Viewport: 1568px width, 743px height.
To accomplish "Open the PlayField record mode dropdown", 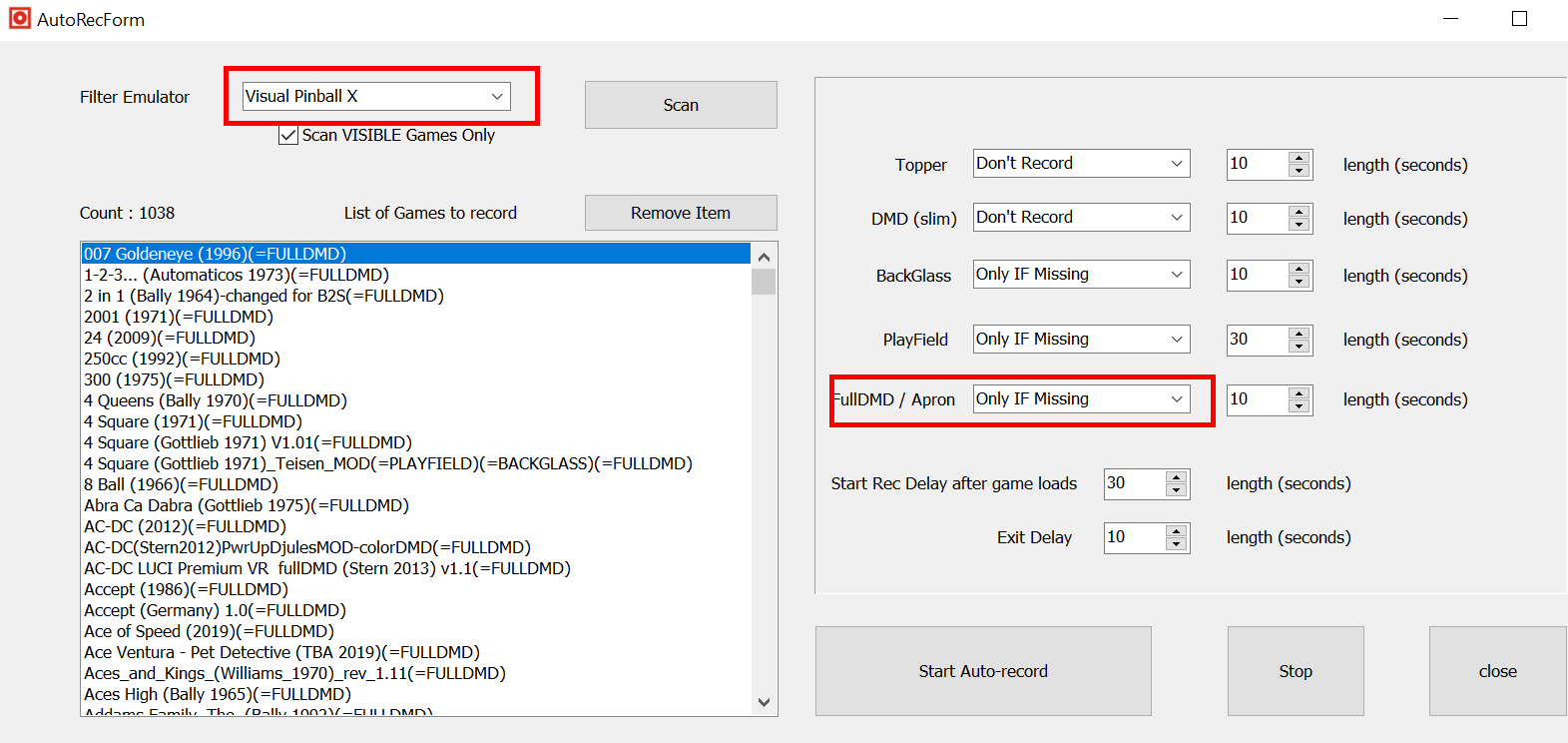I will (x=1082, y=340).
